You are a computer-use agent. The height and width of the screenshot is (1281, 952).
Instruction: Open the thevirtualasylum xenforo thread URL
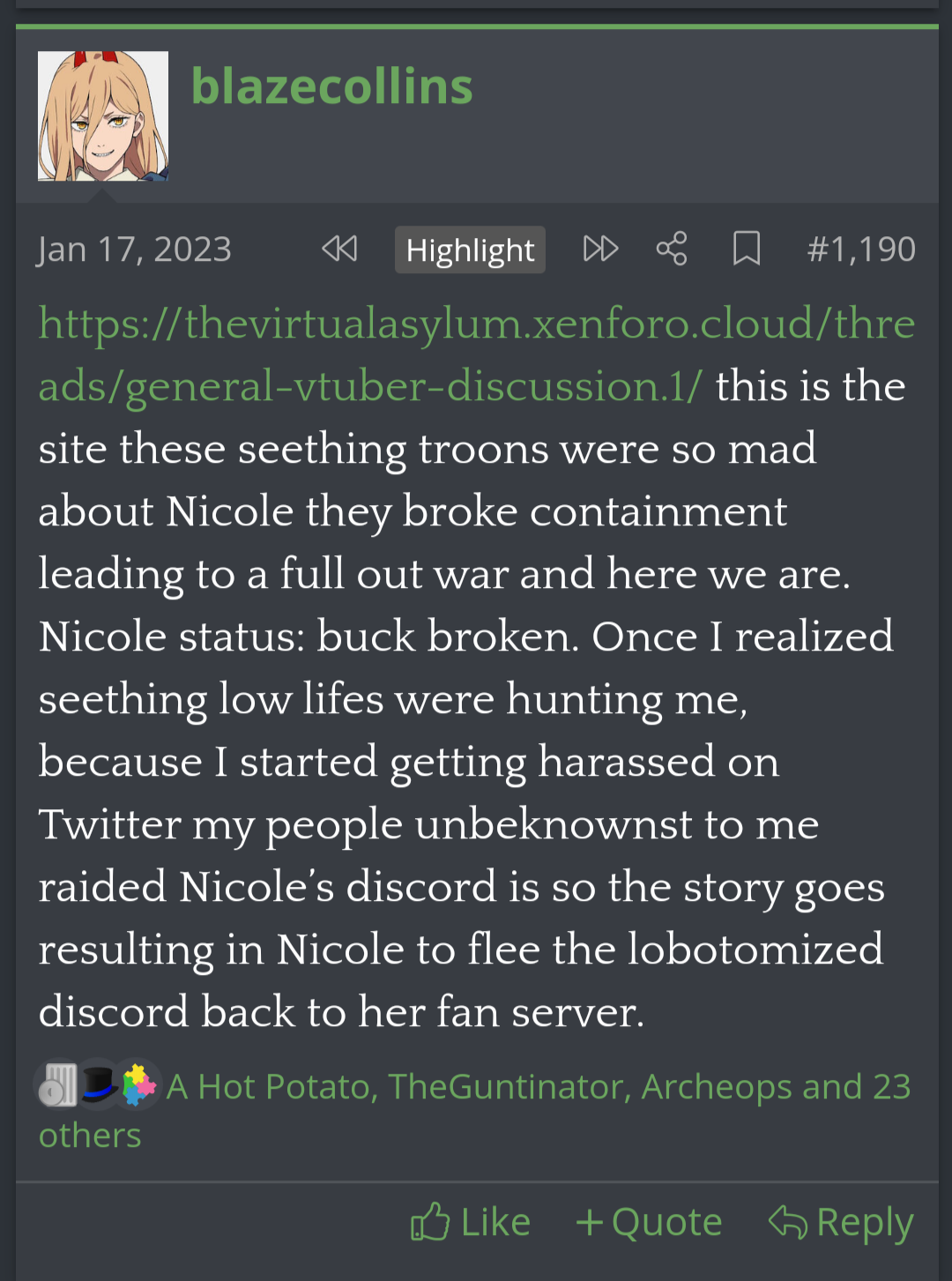tap(476, 354)
